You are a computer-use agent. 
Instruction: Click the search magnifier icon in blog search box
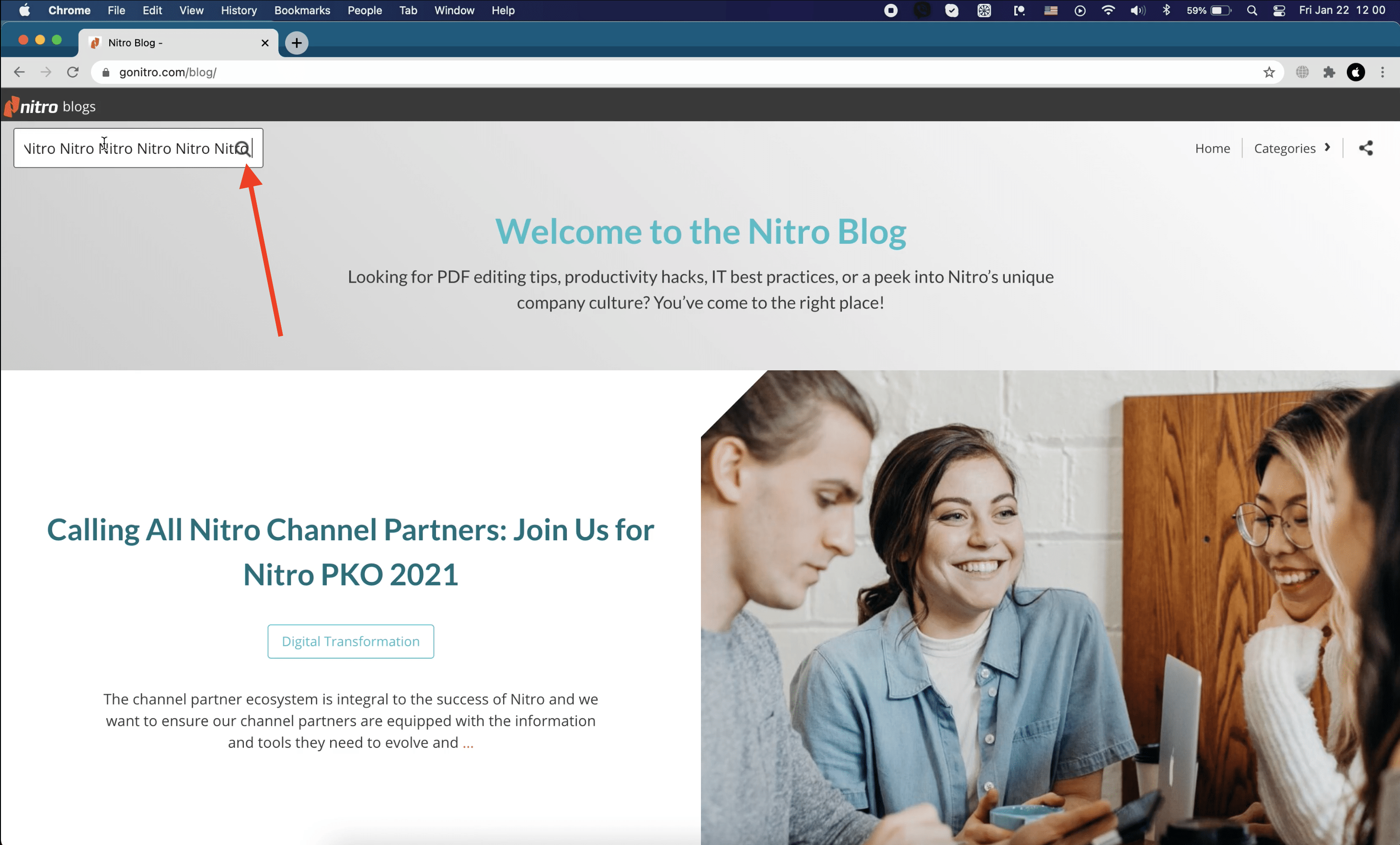point(243,149)
